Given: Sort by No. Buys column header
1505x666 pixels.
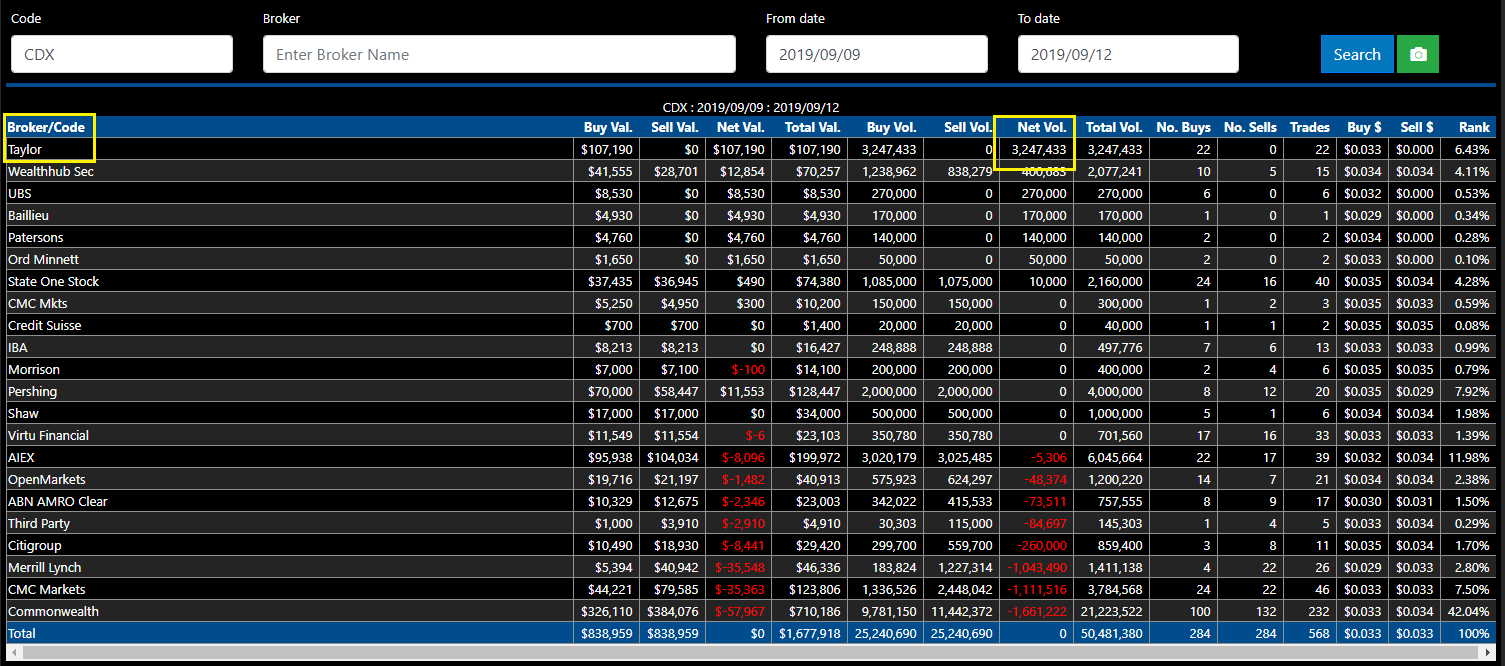Looking at the screenshot, I should pyautogui.click(x=1184, y=127).
